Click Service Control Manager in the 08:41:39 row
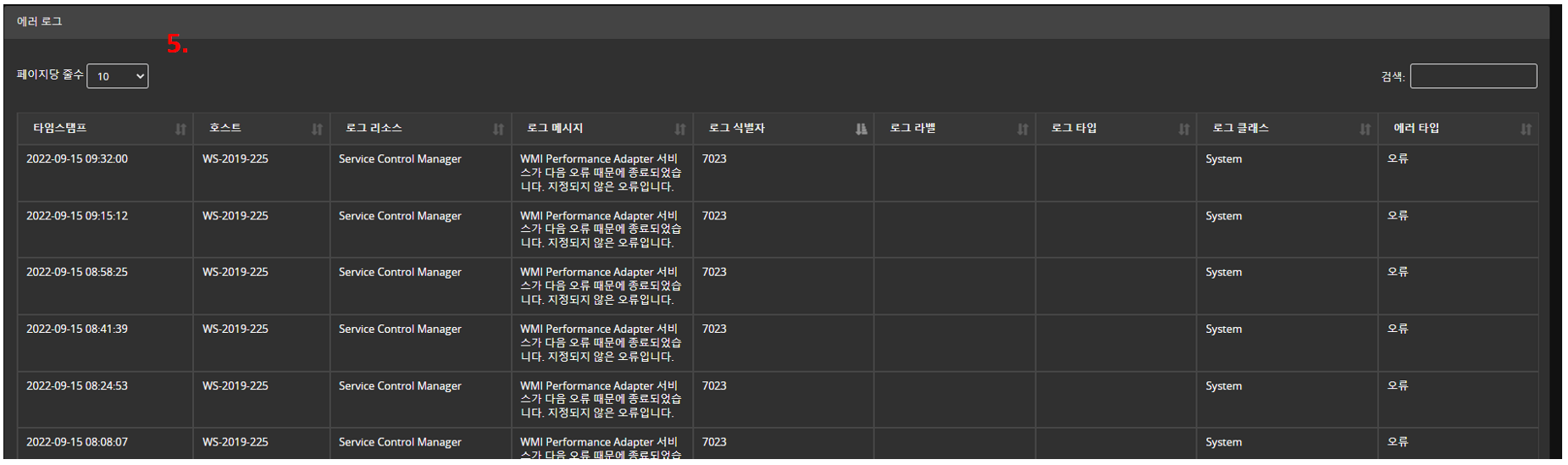 coord(400,329)
